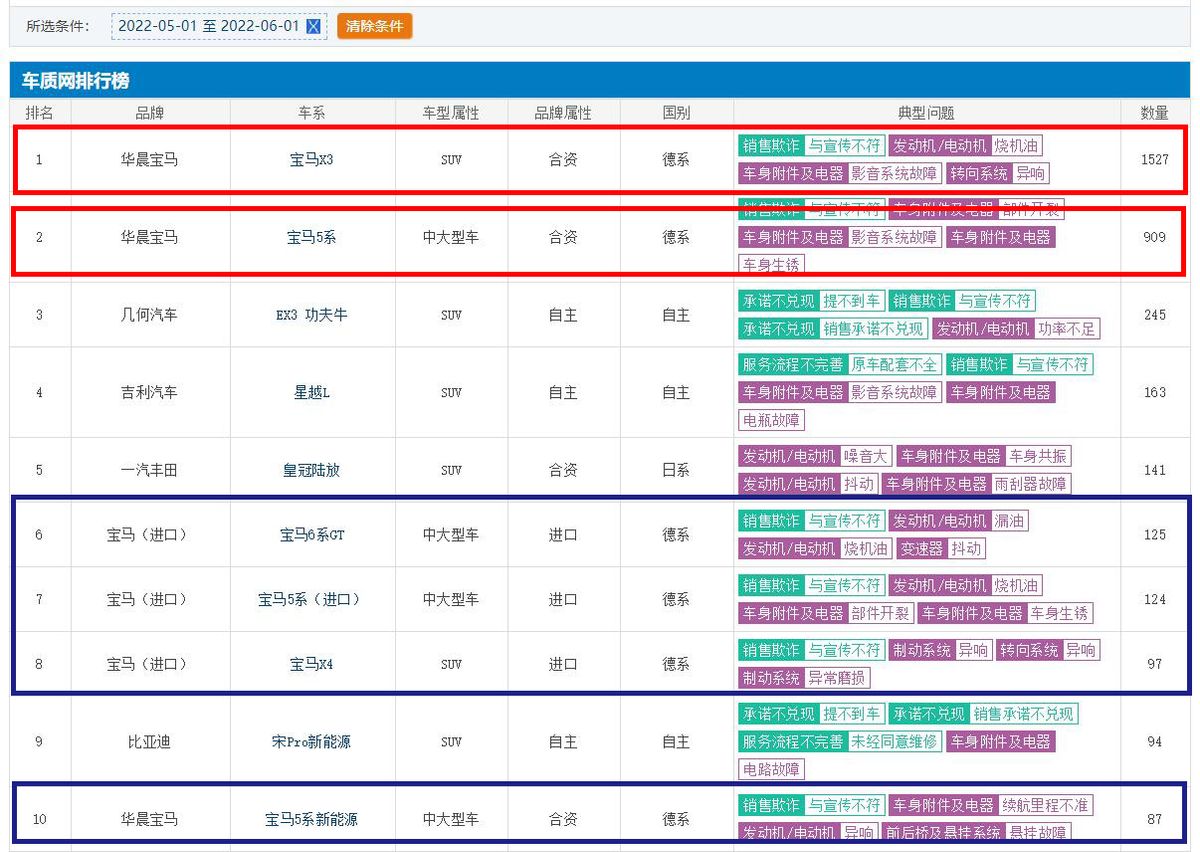This screenshot has height=852, width=1200.
Task: Click the 宝马6系GT series link
Action: [311, 535]
